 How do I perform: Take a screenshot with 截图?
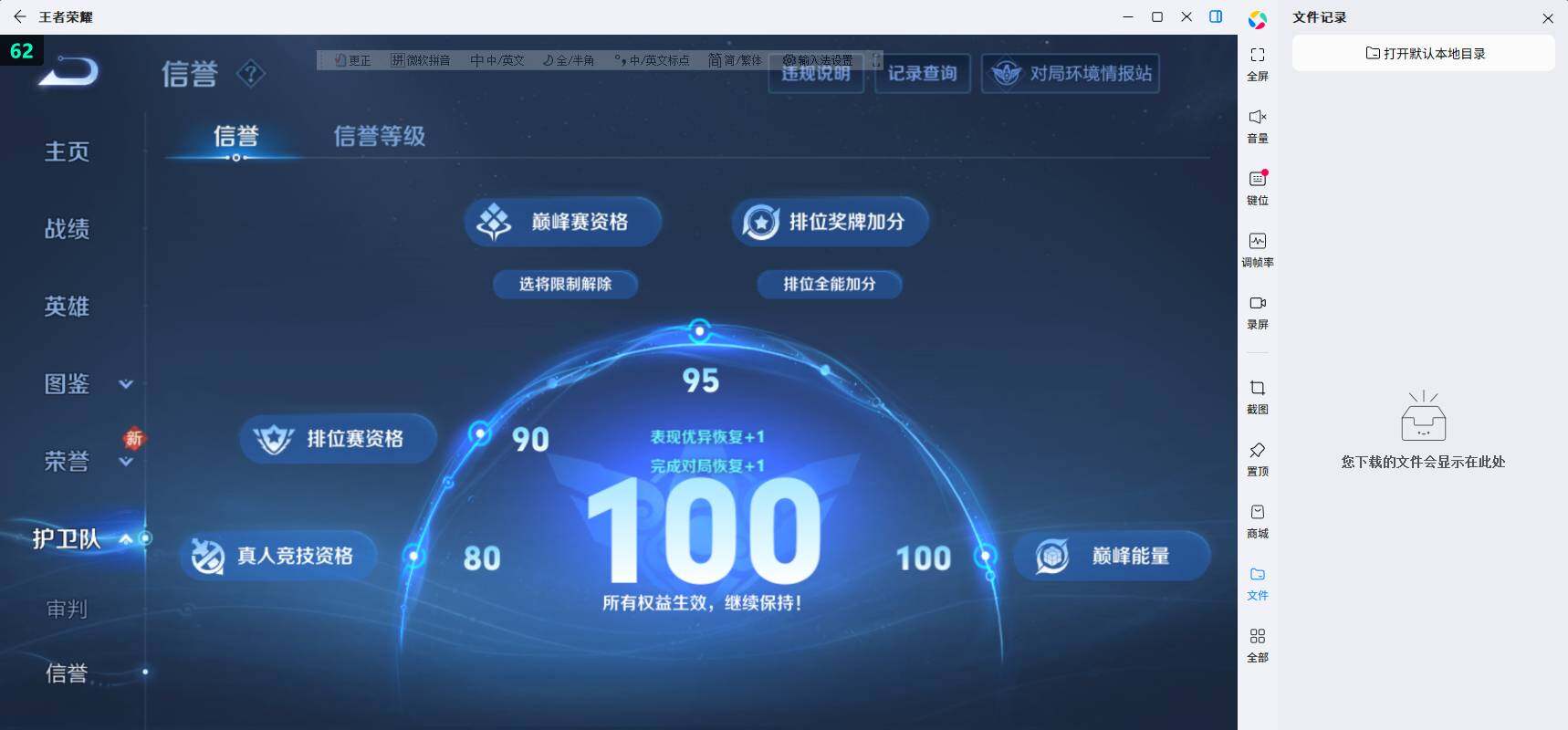[1258, 397]
